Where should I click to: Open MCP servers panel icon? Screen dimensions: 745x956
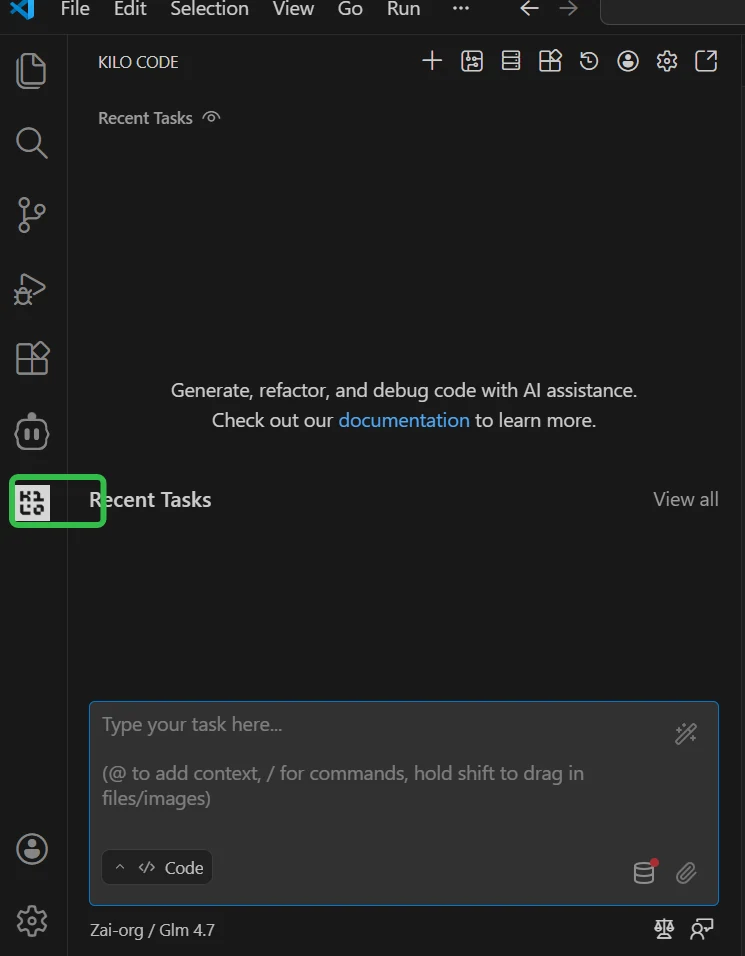click(x=511, y=61)
